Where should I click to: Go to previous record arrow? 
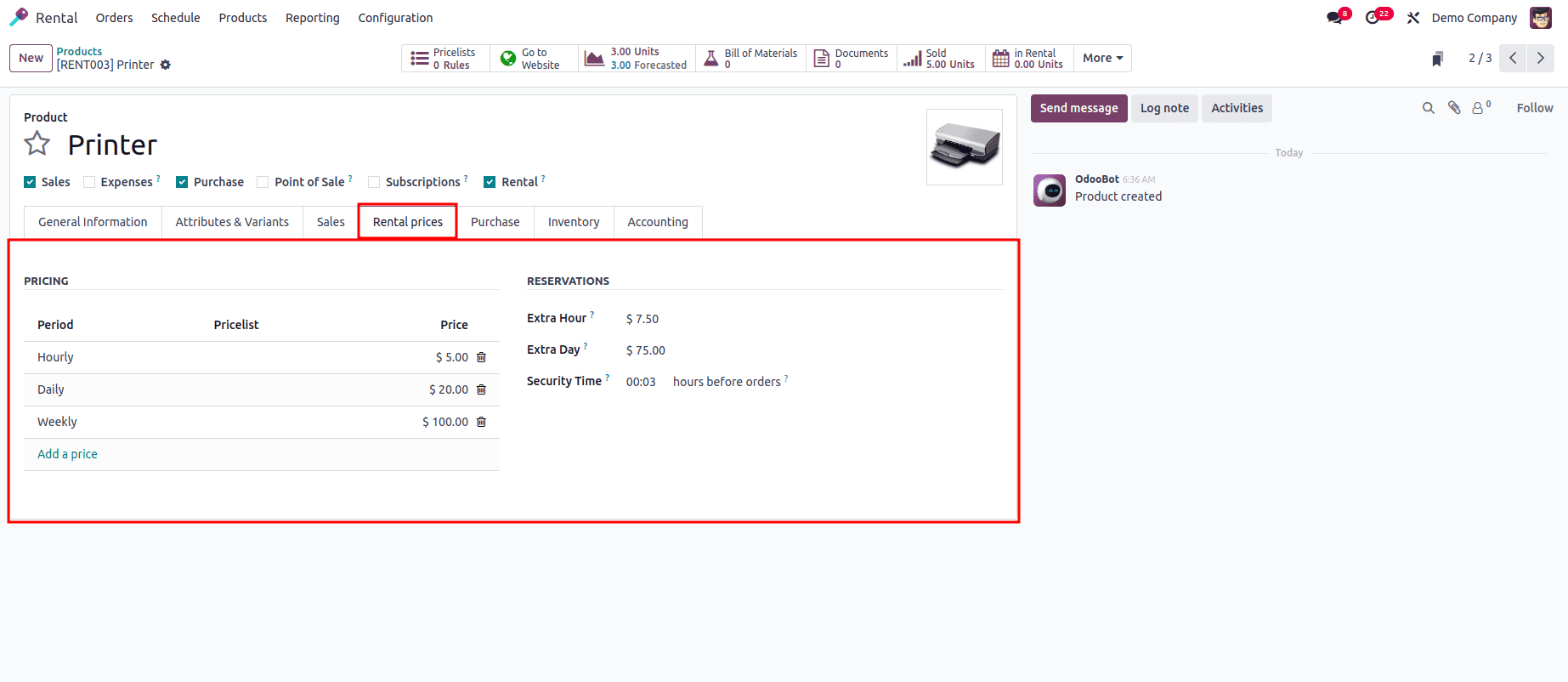1513,58
